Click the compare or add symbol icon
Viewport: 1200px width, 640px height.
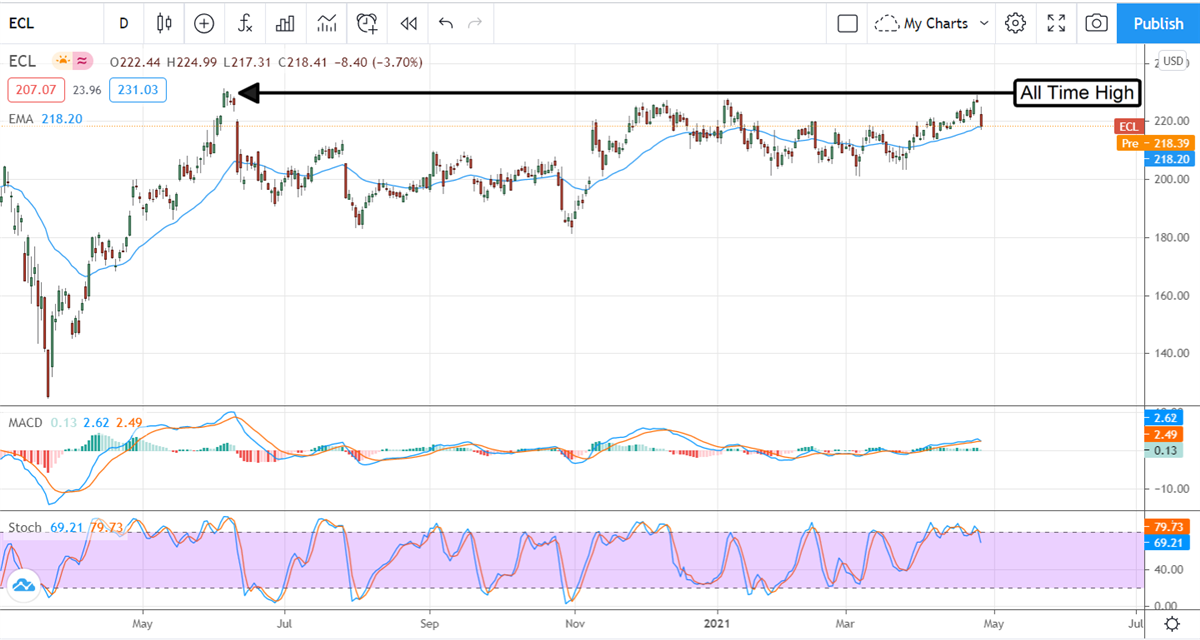[204, 23]
